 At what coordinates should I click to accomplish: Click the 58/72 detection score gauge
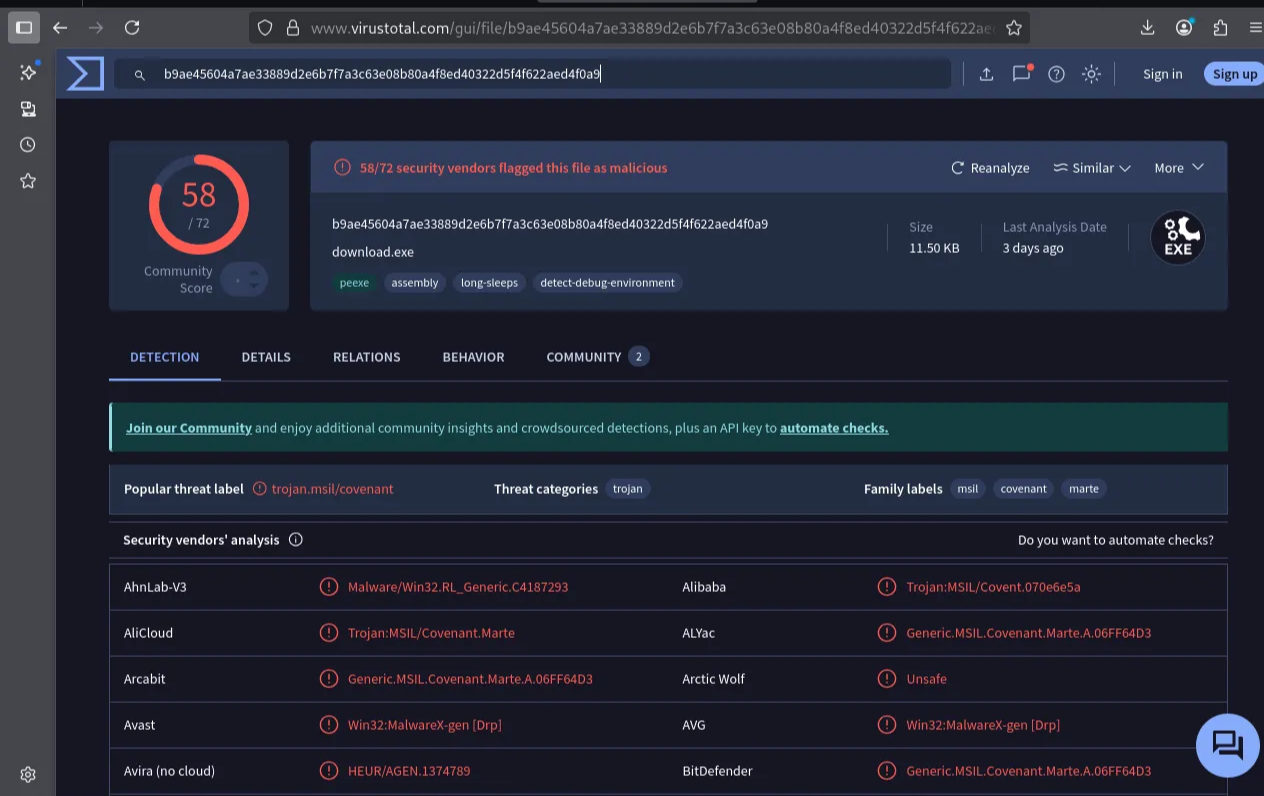199,204
